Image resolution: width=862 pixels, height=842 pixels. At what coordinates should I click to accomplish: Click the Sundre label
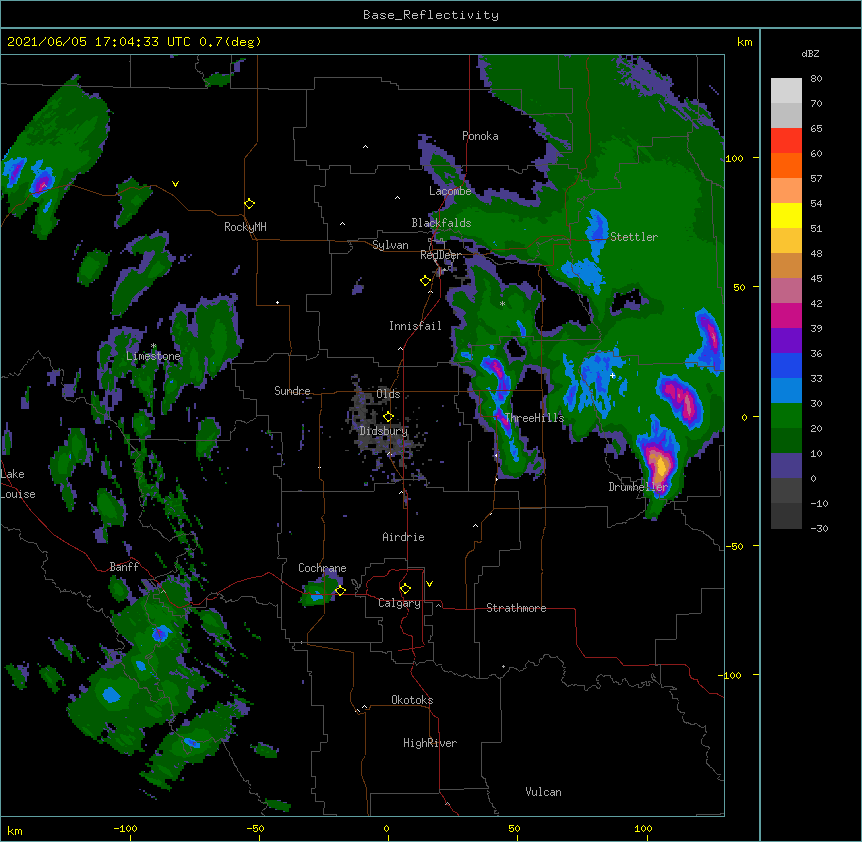tap(292, 391)
